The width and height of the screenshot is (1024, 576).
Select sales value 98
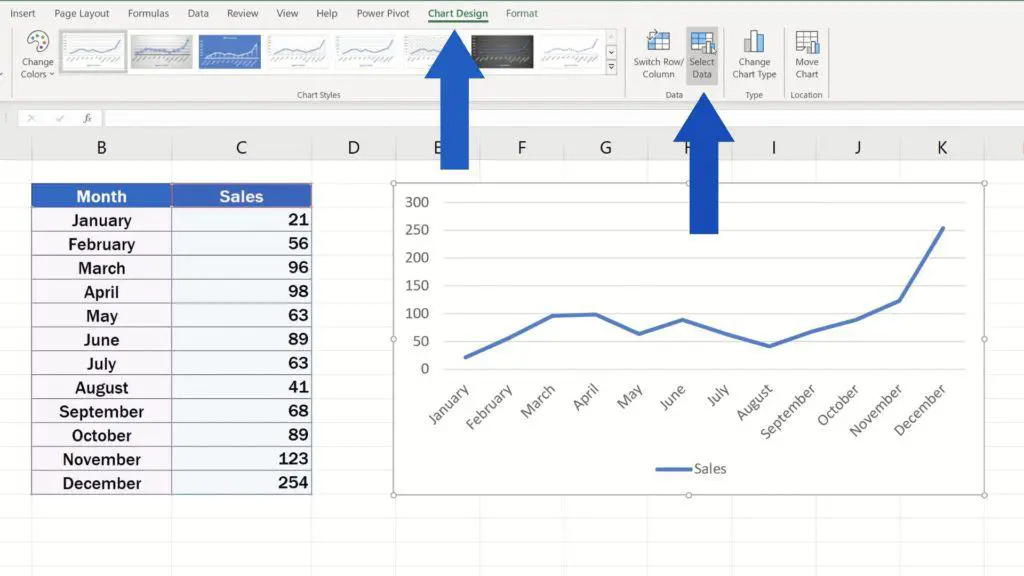pos(242,292)
